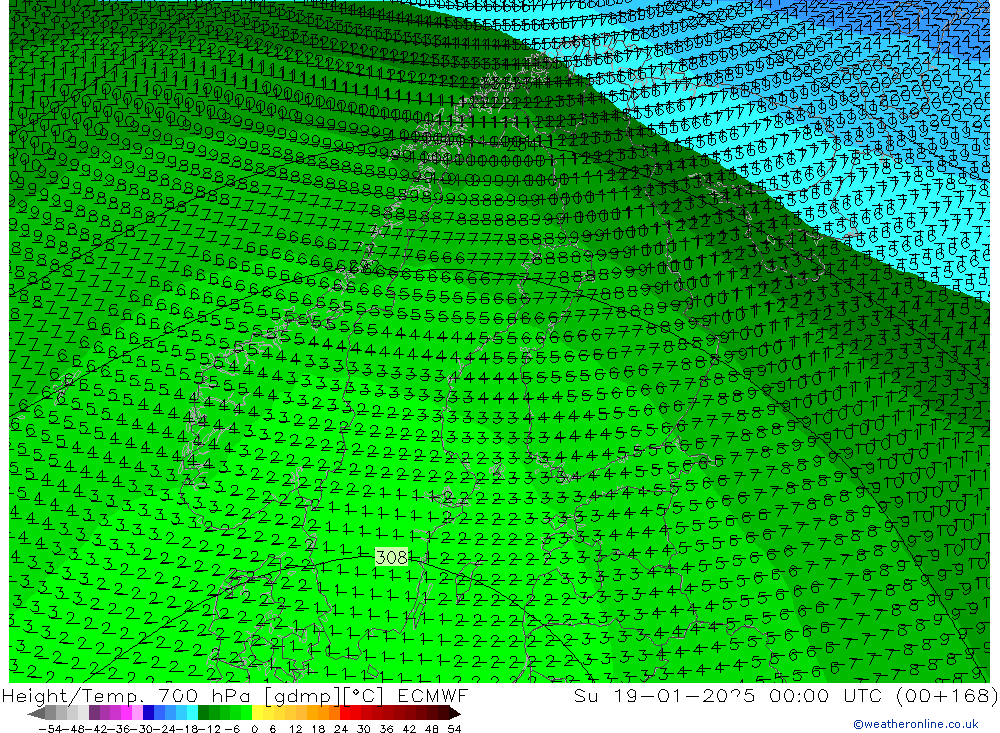The width and height of the screenshot is (1000, 733).
Task: Click the '54' label at scale's right end
Action: [x=454, y=729]
